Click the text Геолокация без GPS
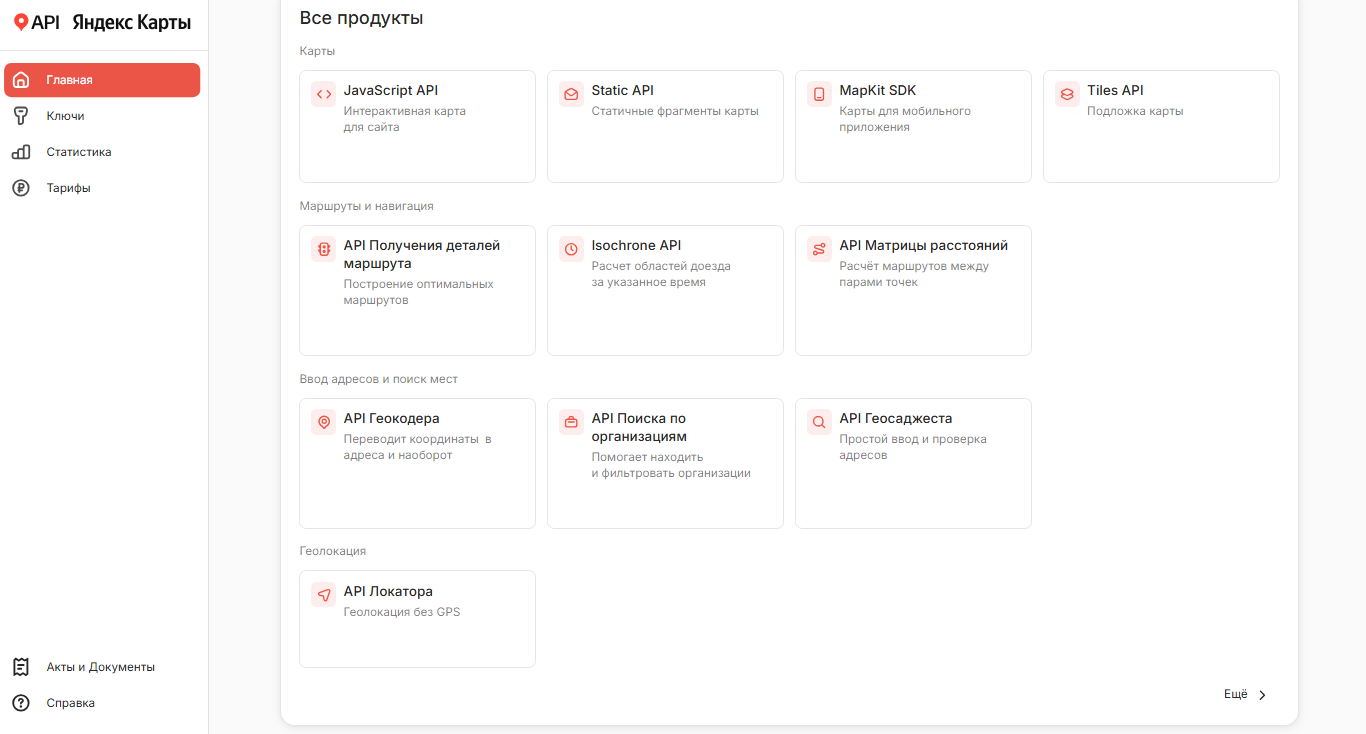 pos(402,612)
